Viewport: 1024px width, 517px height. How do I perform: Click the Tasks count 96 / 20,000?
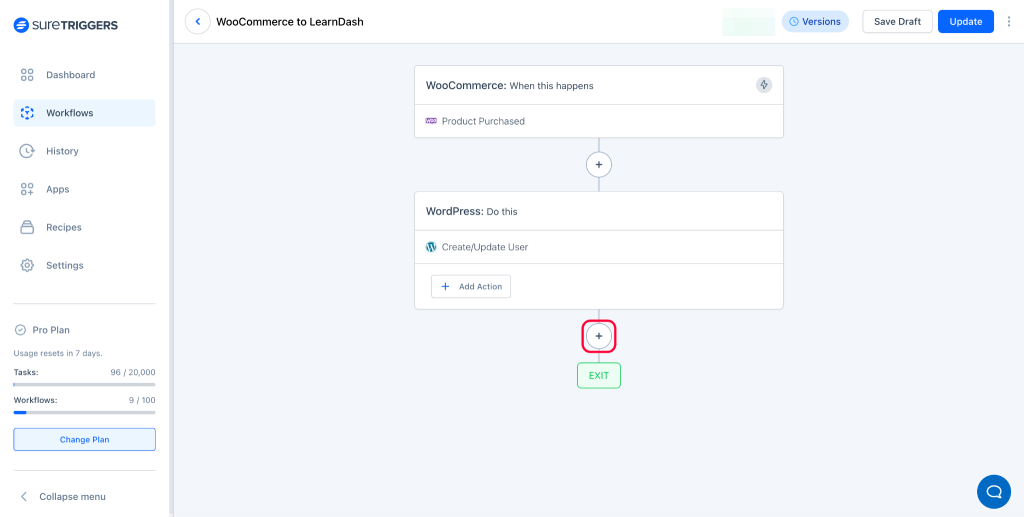coord(133,373)
